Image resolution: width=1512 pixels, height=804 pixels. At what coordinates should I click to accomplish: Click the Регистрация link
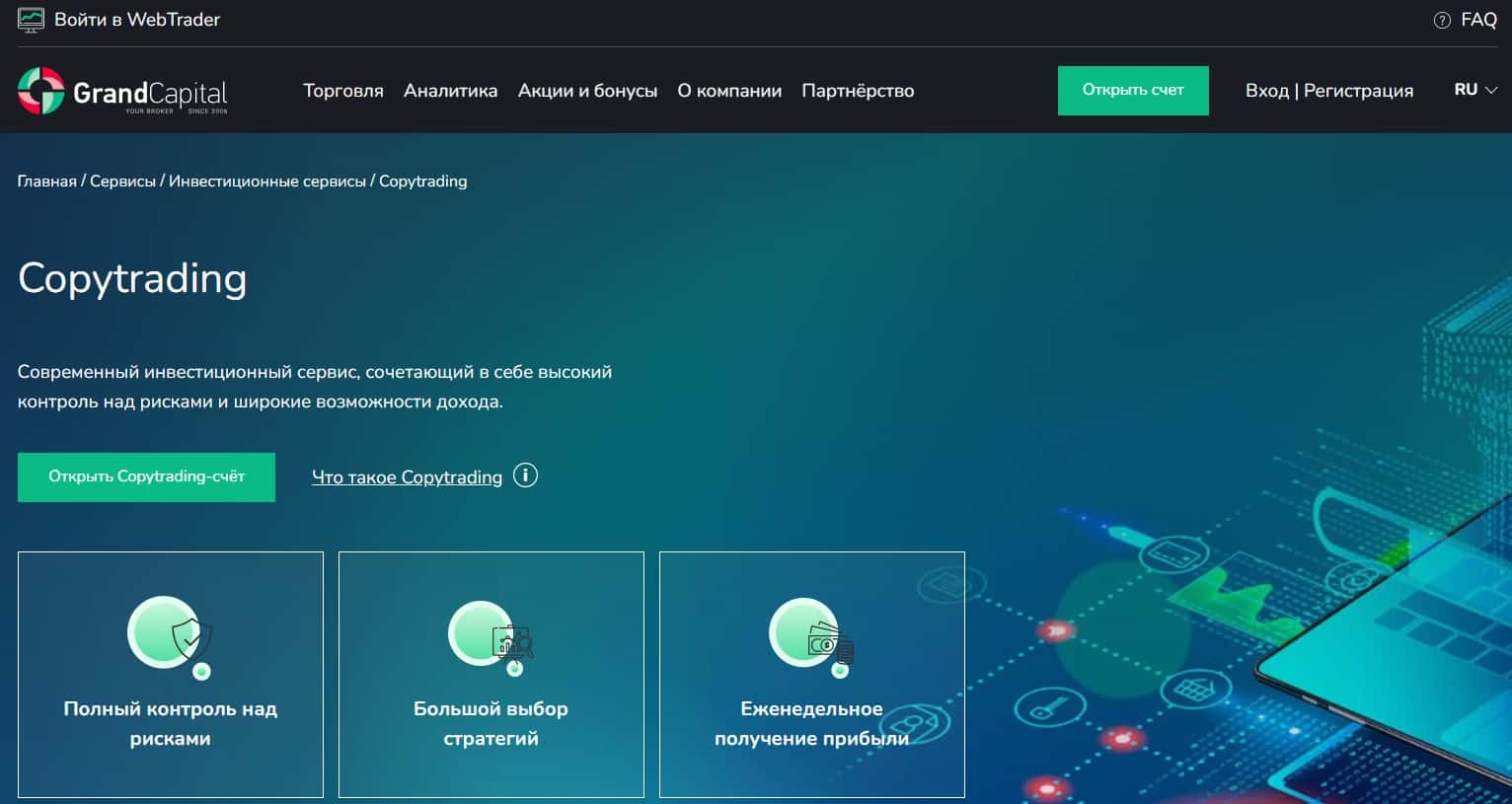pos(1358,91)
